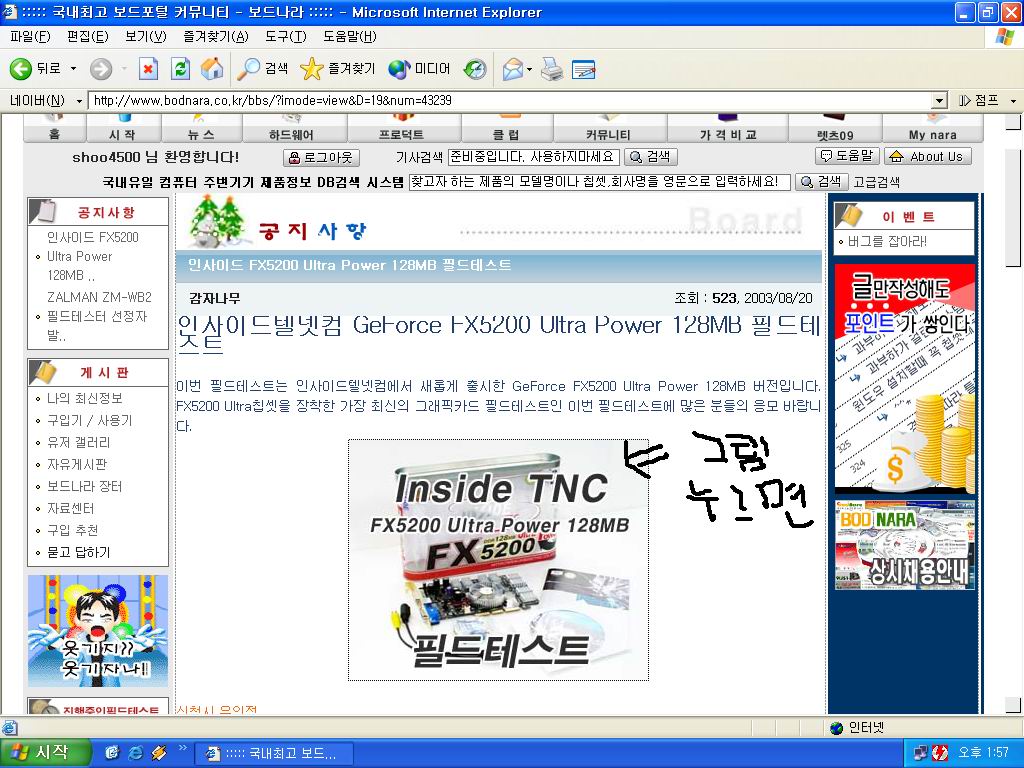Click 검색 button for product DB search
This screenshot has height=768, width=1024.
click(x=822, y=182)
